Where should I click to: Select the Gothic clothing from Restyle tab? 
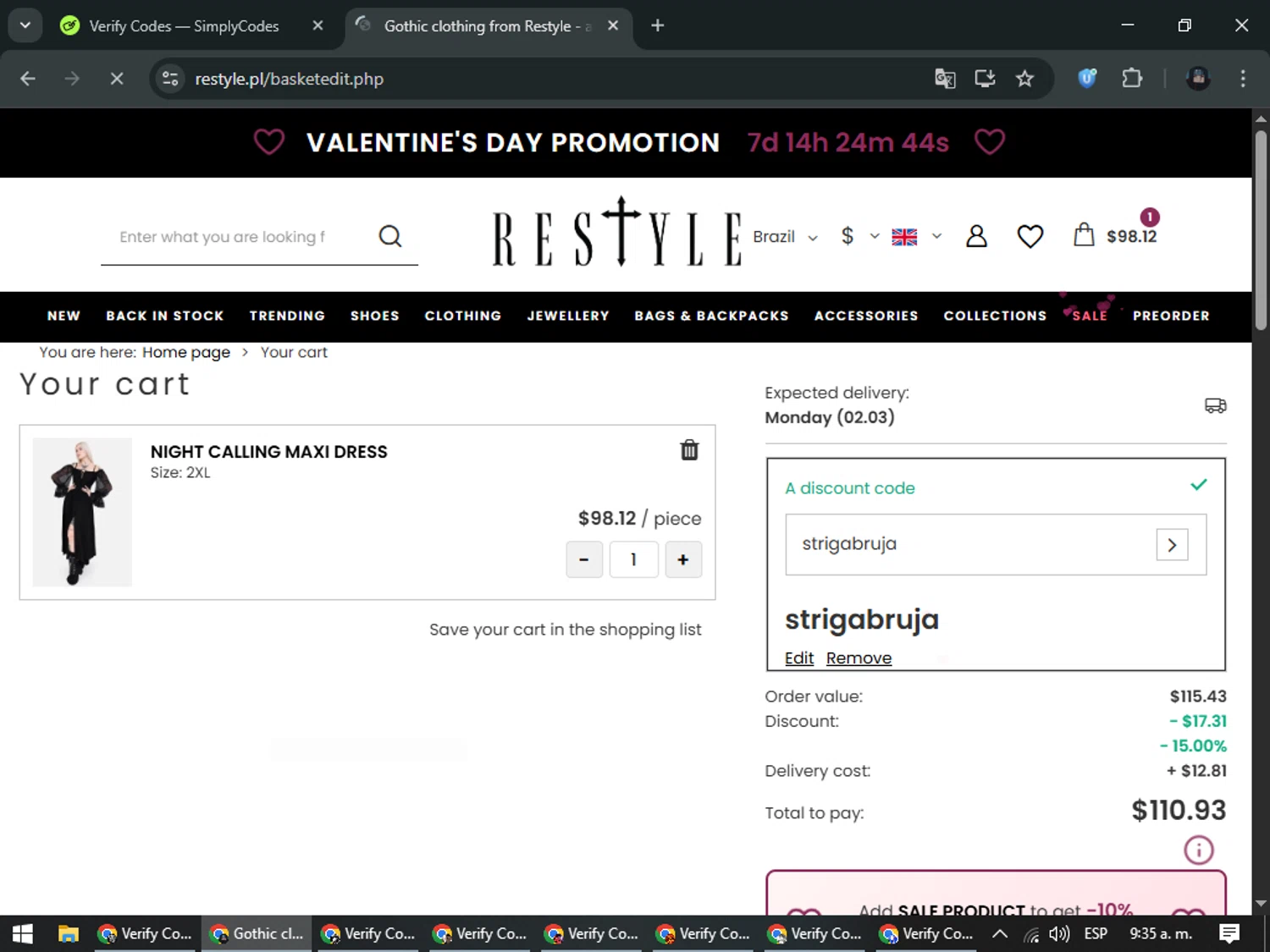point(487,26)
